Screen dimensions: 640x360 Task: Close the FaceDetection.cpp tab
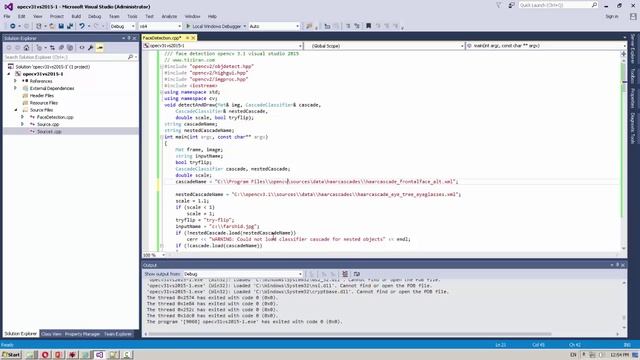click(193, 38)
